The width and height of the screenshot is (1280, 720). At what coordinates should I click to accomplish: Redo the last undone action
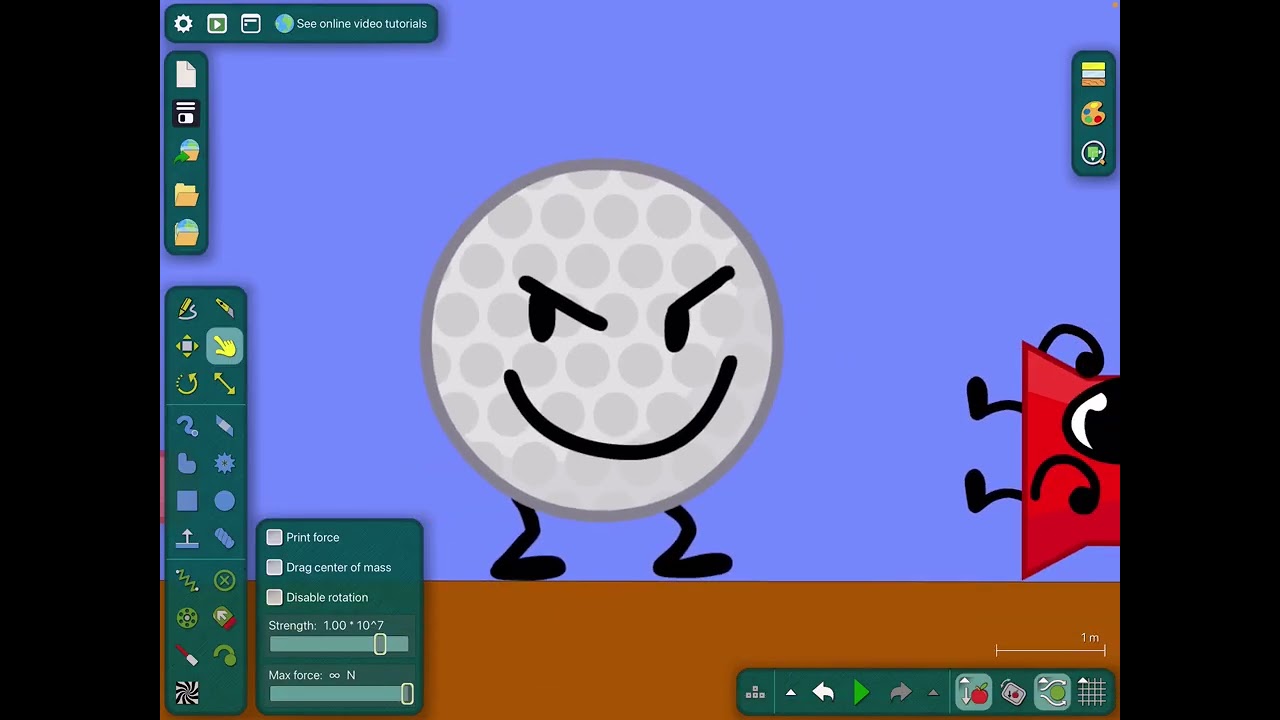click(x=900, y=692)
